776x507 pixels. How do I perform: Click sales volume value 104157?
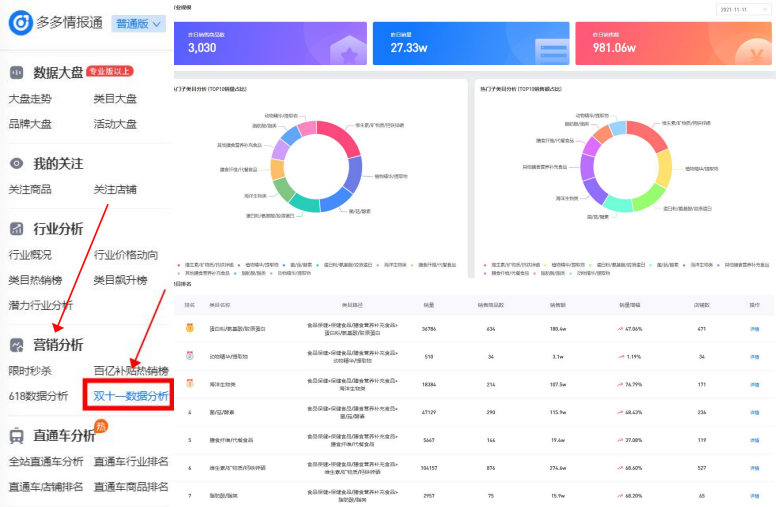click(429, 468)
